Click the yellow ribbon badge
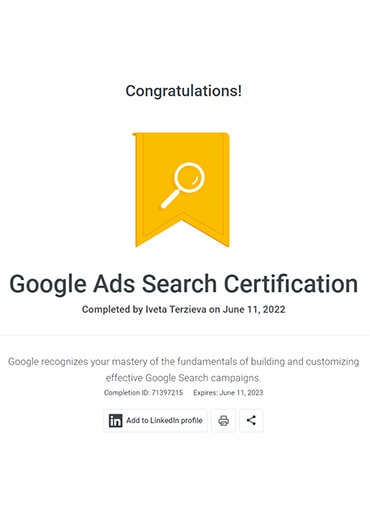 click(x=182, y=190)
